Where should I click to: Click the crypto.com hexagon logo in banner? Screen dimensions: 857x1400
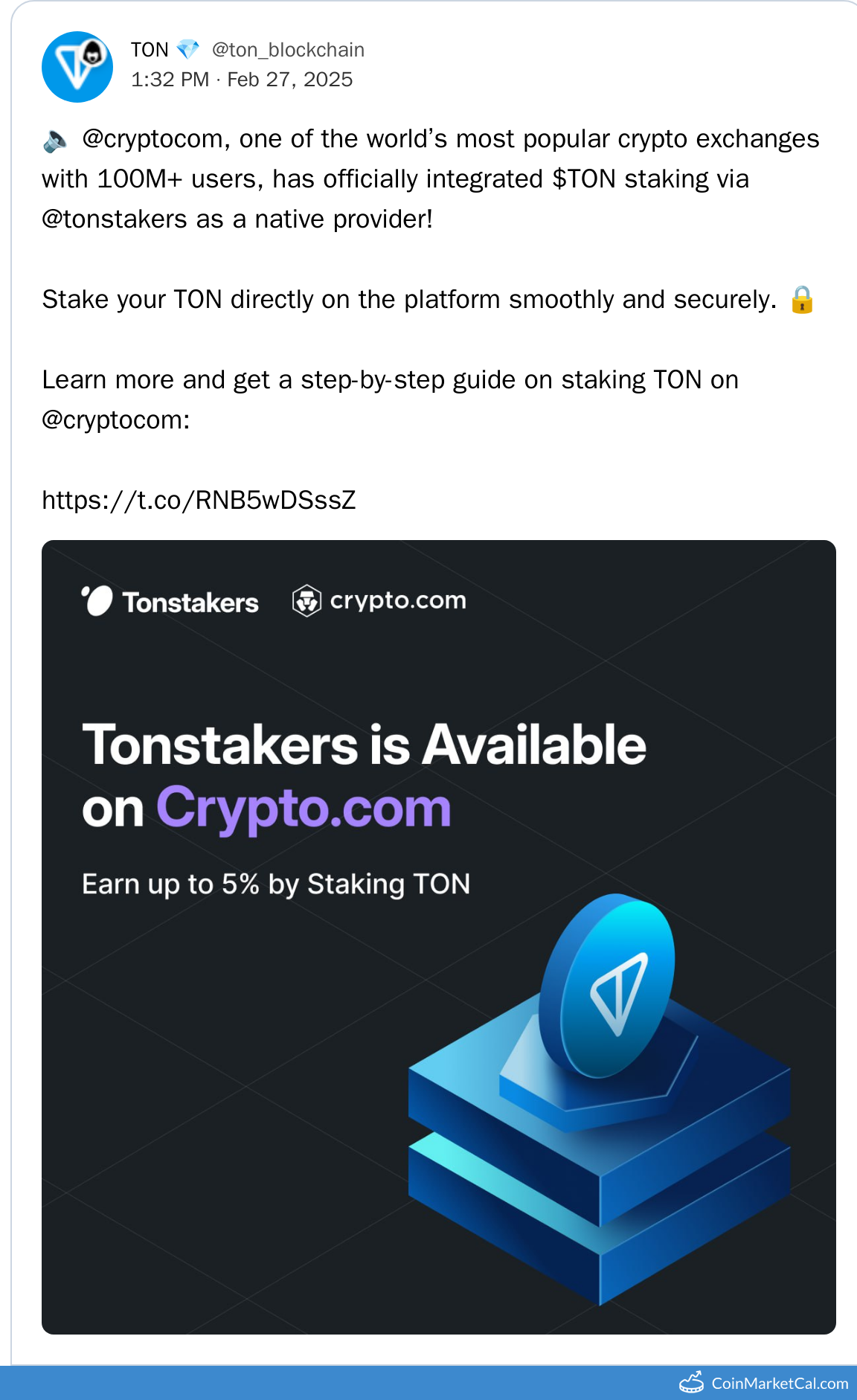306,601
